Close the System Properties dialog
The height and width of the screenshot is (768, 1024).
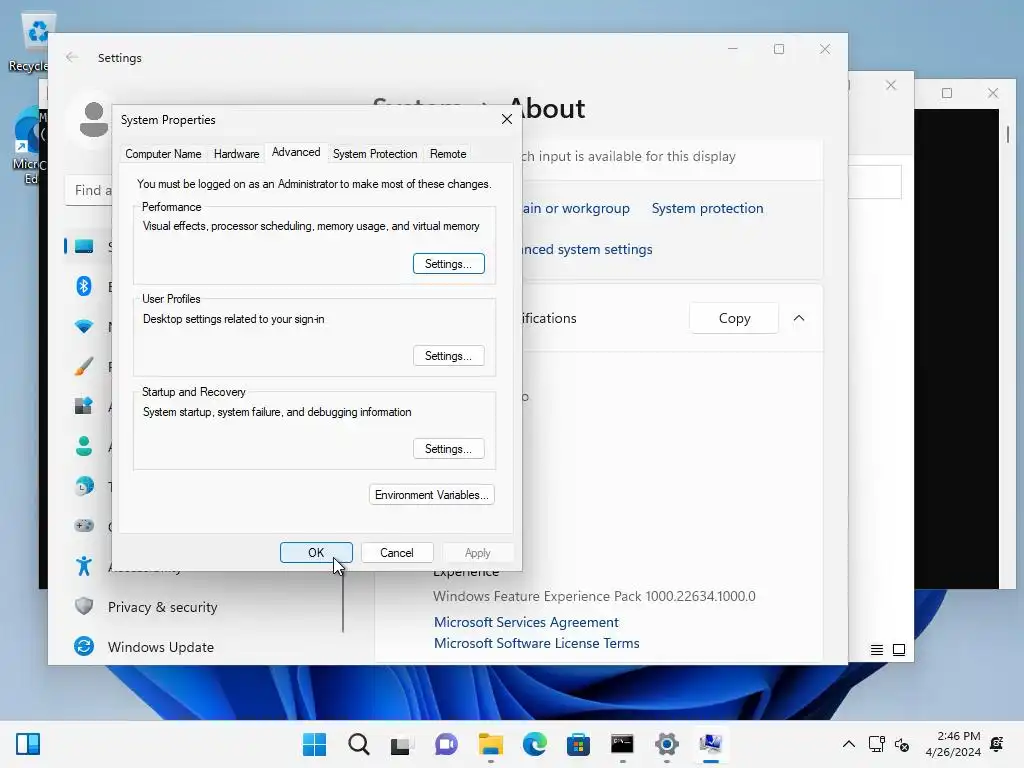coord(507,120)
